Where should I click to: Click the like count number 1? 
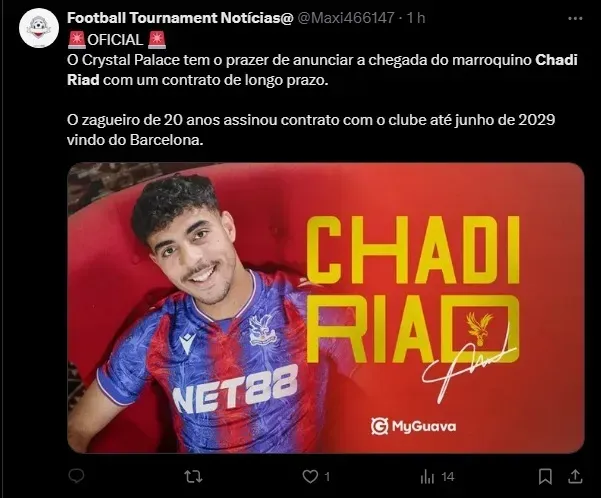pos(327,477)
